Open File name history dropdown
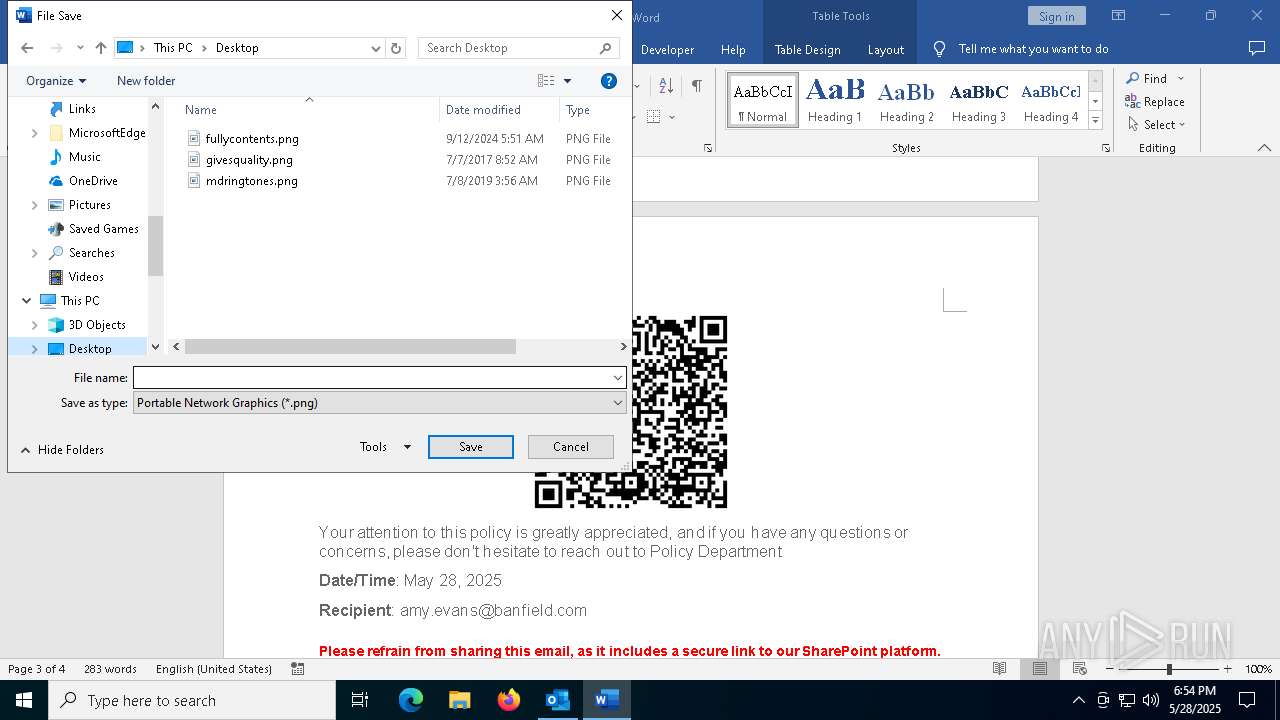This screenshot has width=1280, height=720. pyautogui.click(x=618, y=378)
